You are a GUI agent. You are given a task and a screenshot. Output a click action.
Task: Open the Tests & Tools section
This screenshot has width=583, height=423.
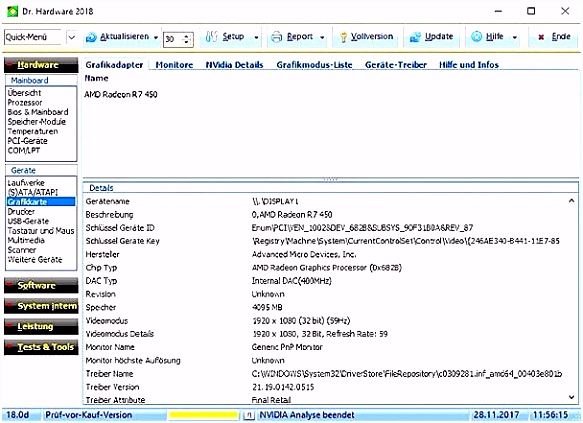click(41, 347)
